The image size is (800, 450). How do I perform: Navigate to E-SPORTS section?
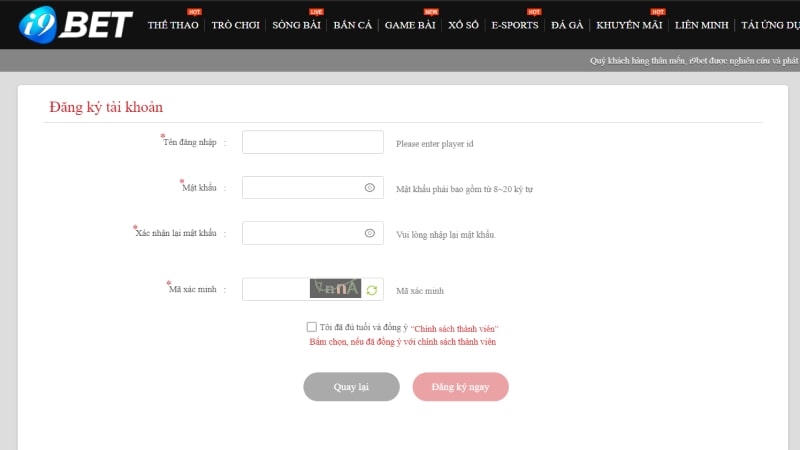point(515,25)
